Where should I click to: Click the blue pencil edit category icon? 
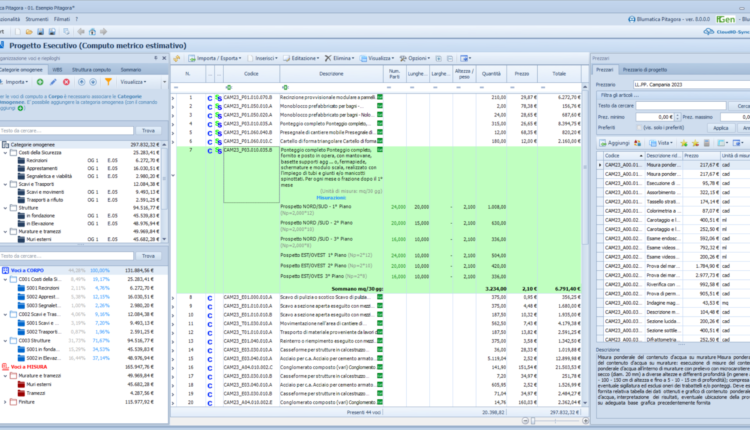click(53, 82)
